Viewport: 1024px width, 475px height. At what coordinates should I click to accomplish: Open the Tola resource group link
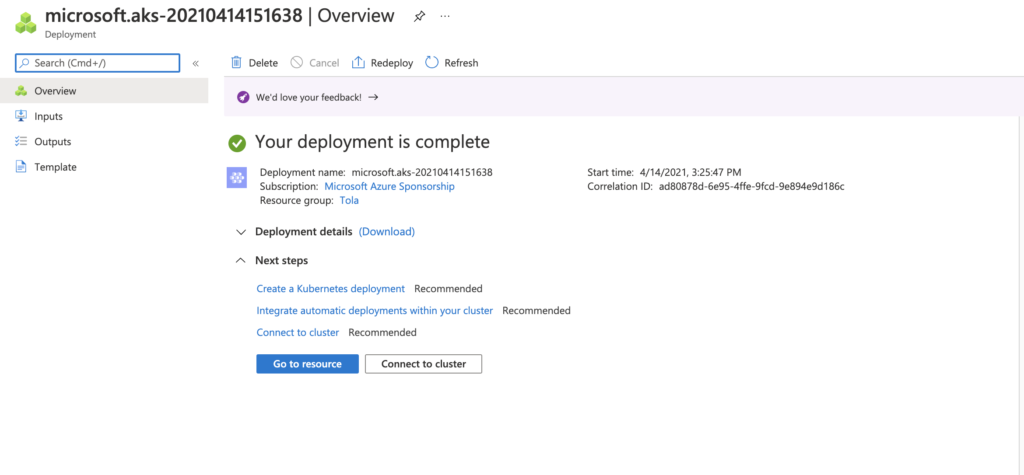[x=349, y=201]
